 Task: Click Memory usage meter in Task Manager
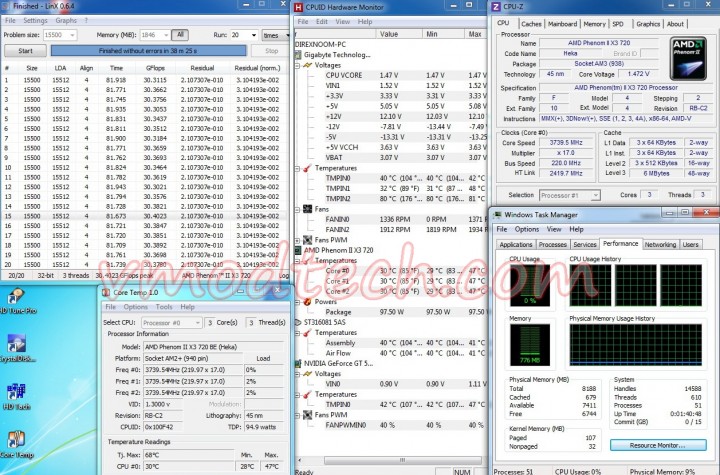[x=529, y=345]
